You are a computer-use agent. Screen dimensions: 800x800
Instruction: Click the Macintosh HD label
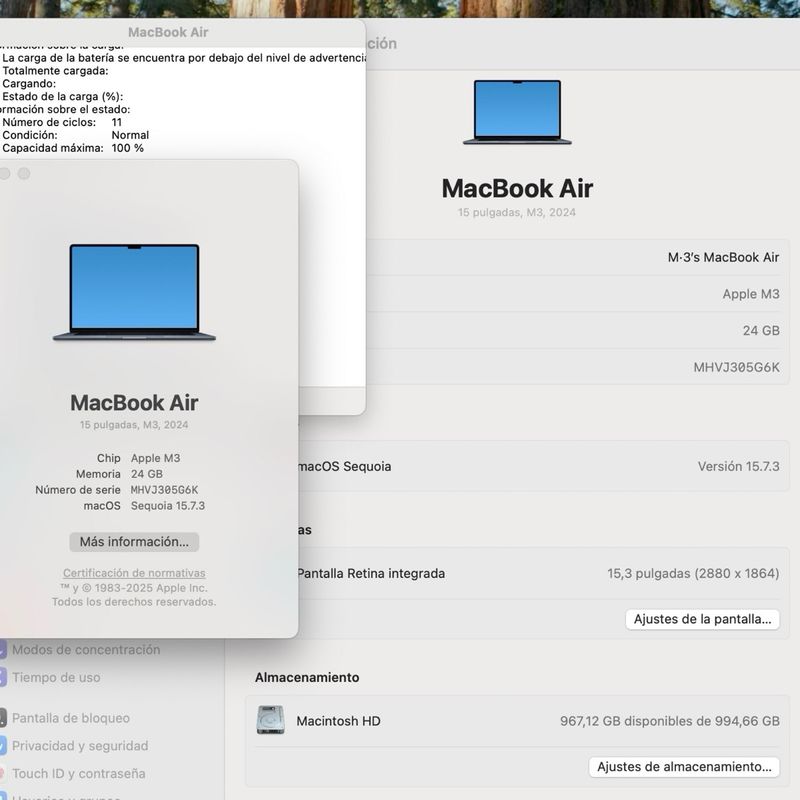(338, 721)
